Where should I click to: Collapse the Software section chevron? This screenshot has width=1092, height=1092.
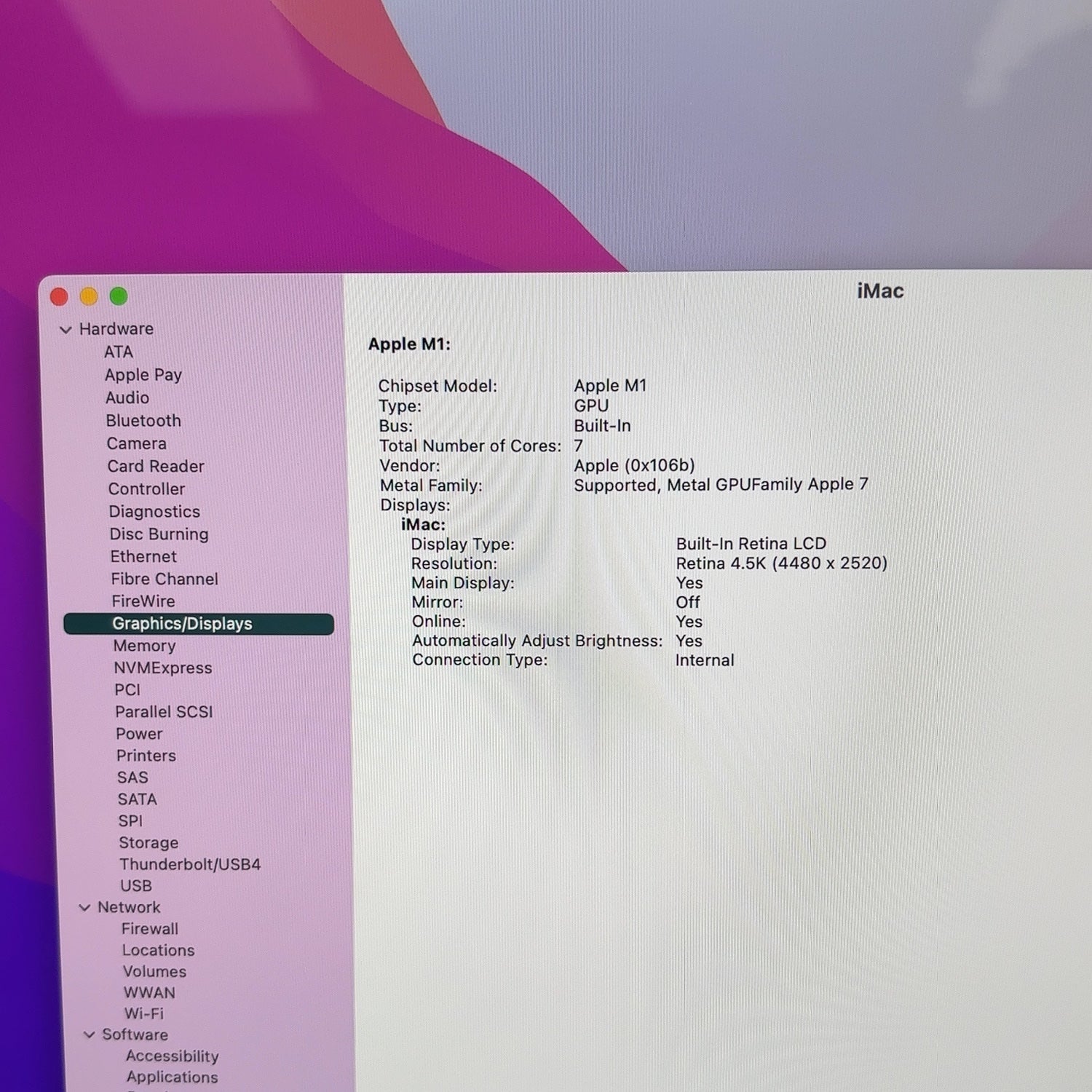point(89,1034)
